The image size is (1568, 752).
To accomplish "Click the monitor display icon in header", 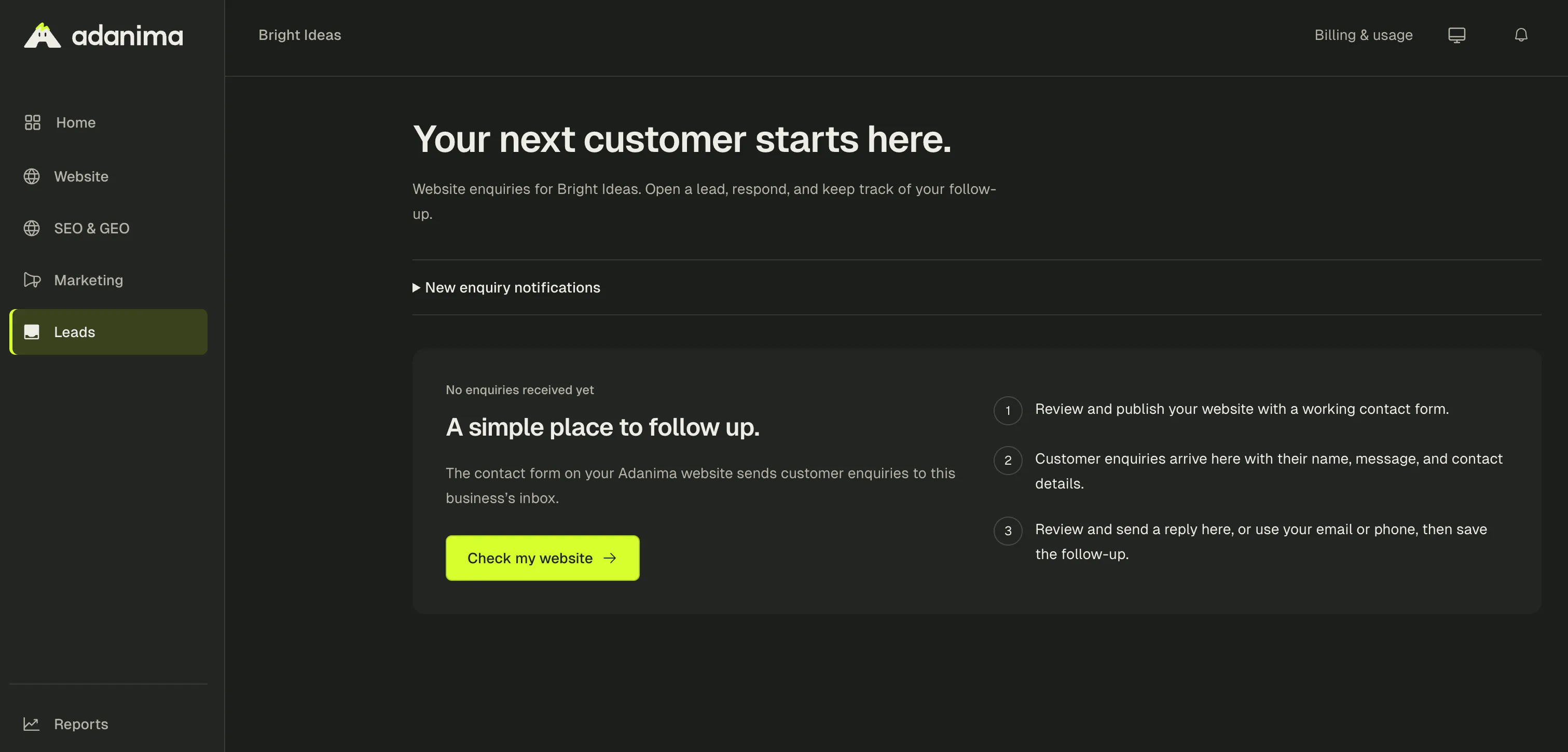I will 1456,35.
